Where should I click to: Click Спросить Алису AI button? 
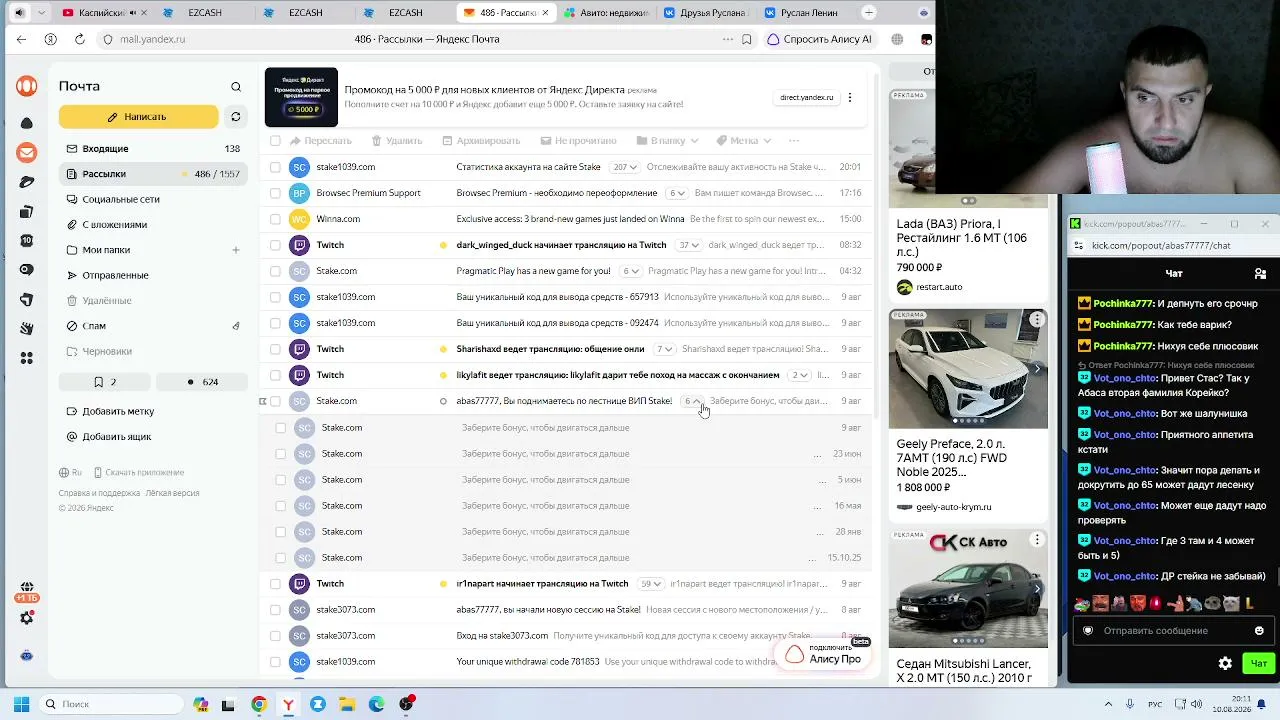(x=819, y=39)
